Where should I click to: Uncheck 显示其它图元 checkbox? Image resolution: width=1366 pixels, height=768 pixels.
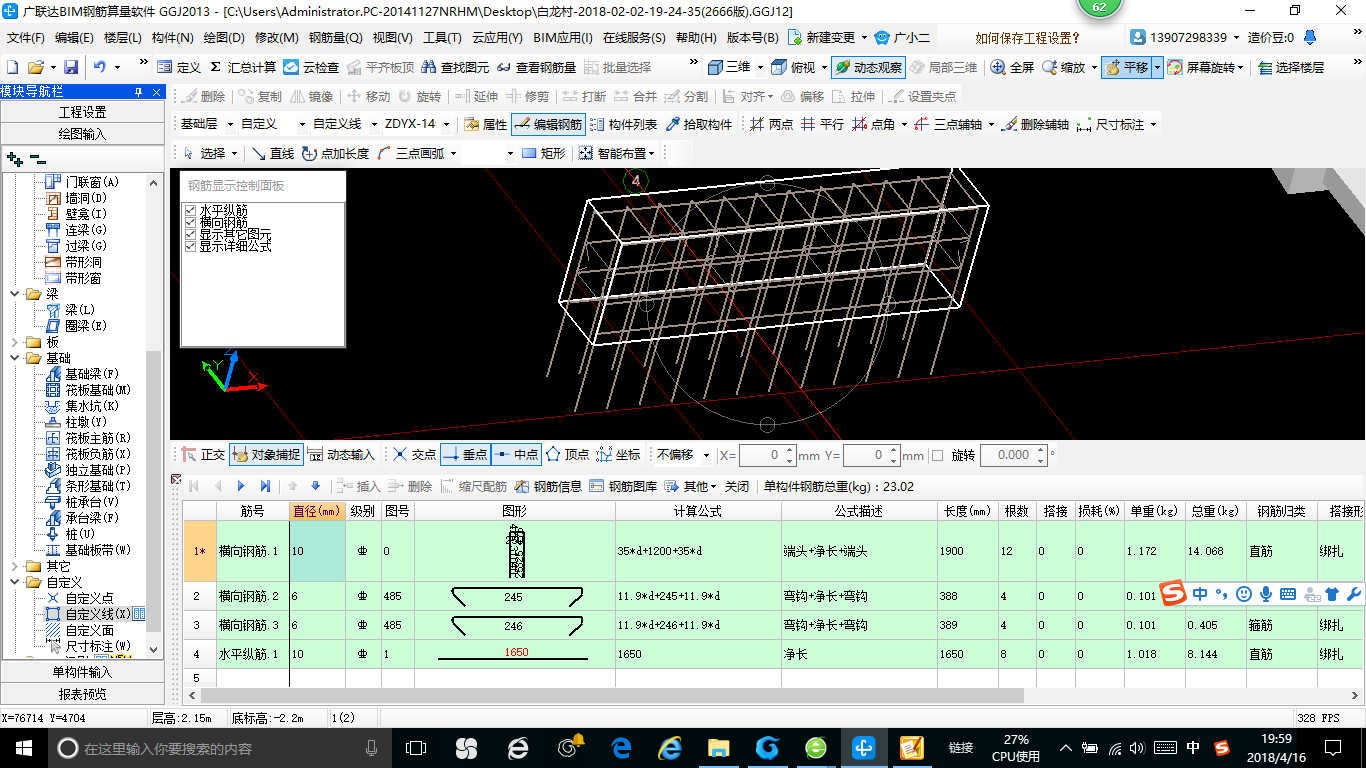(x=191, y=234)
